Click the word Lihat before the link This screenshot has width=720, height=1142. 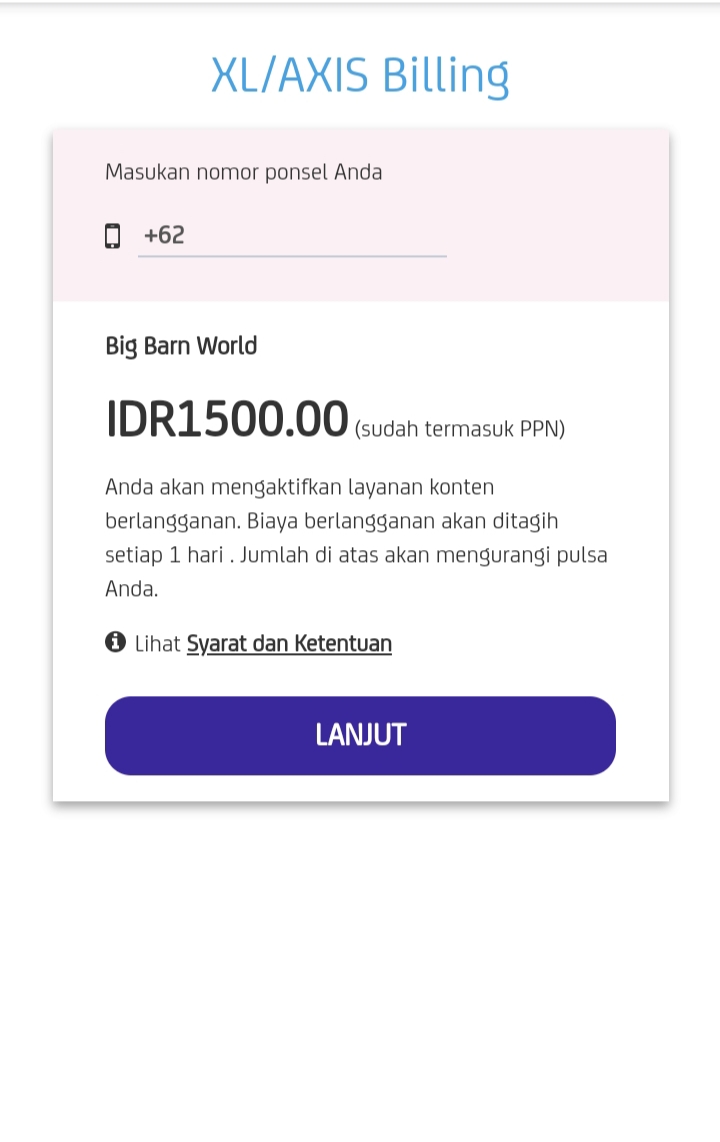click(x=157, y=643)
